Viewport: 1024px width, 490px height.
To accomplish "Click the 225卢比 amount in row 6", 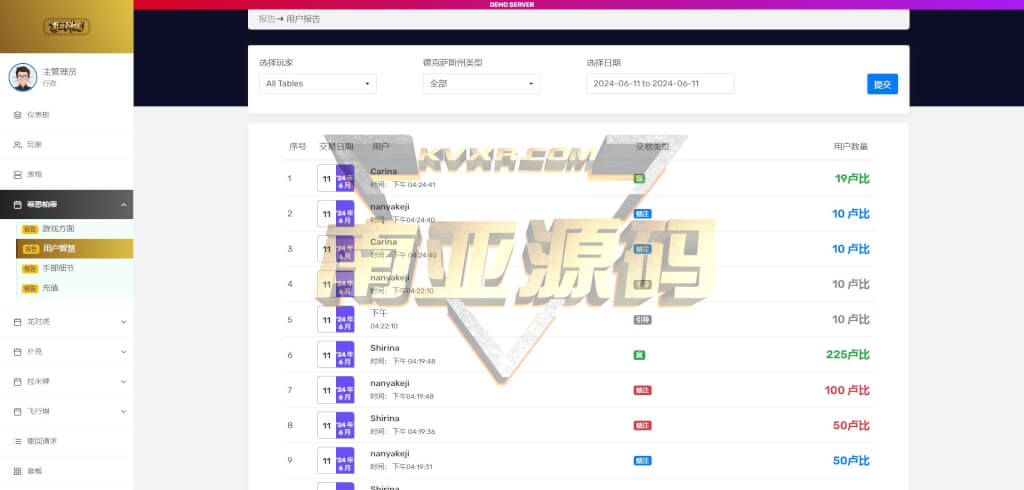I will pyautogui.click(x=848, y=355).
